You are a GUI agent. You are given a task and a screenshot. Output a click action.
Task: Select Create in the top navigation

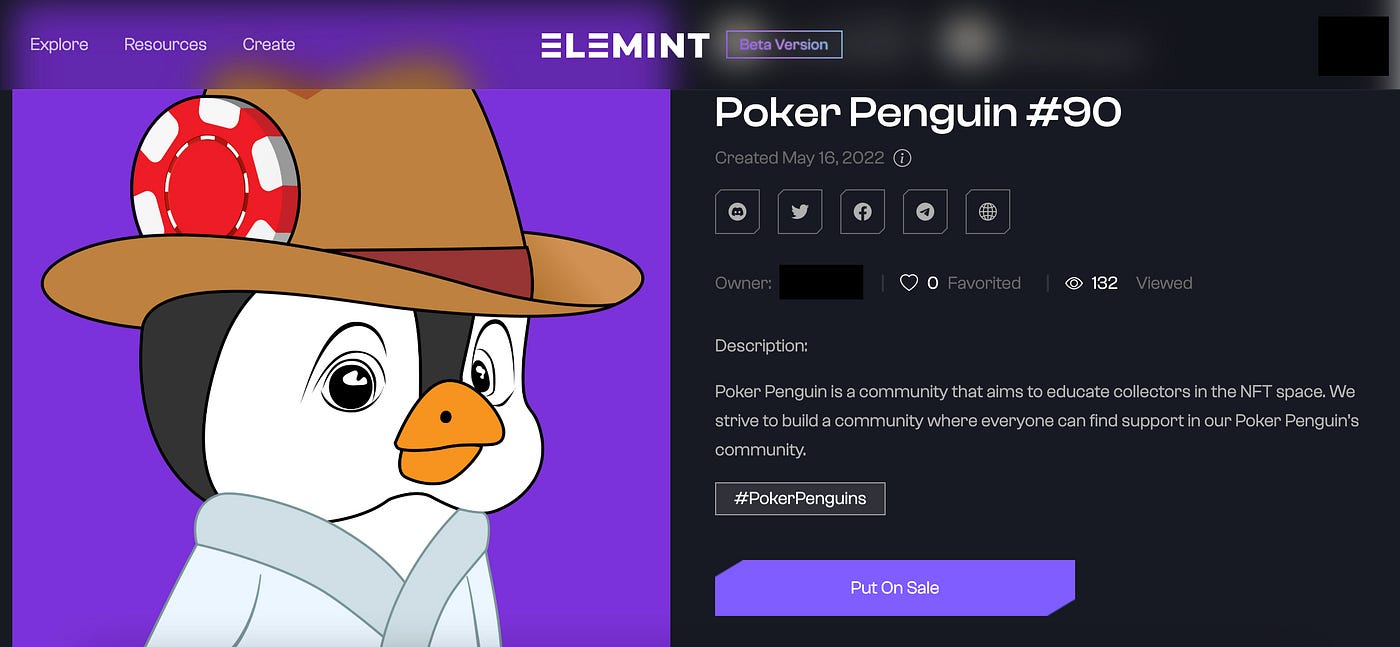coord(269,44)
